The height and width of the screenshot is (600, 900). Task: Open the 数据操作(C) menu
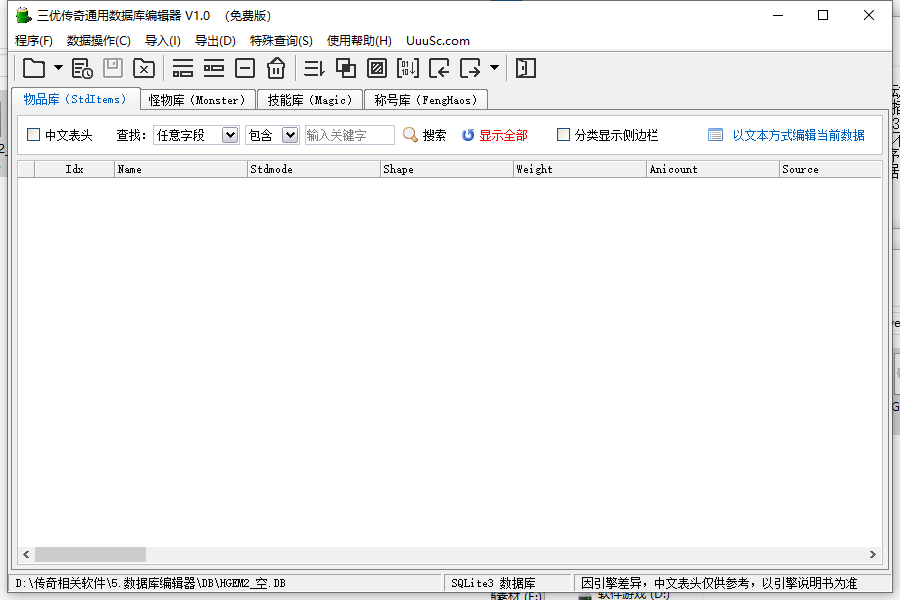(98, 41)
